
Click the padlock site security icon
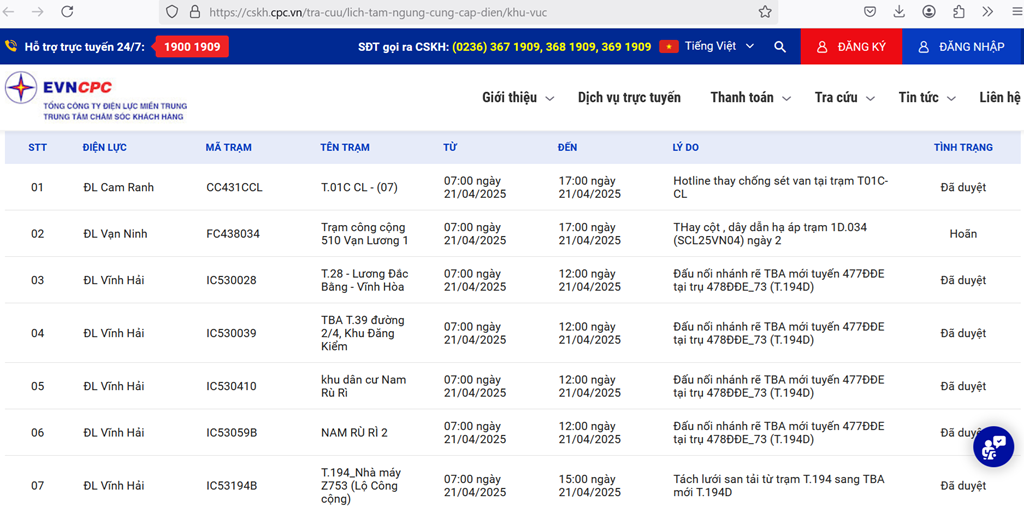(x=194, y=12)
